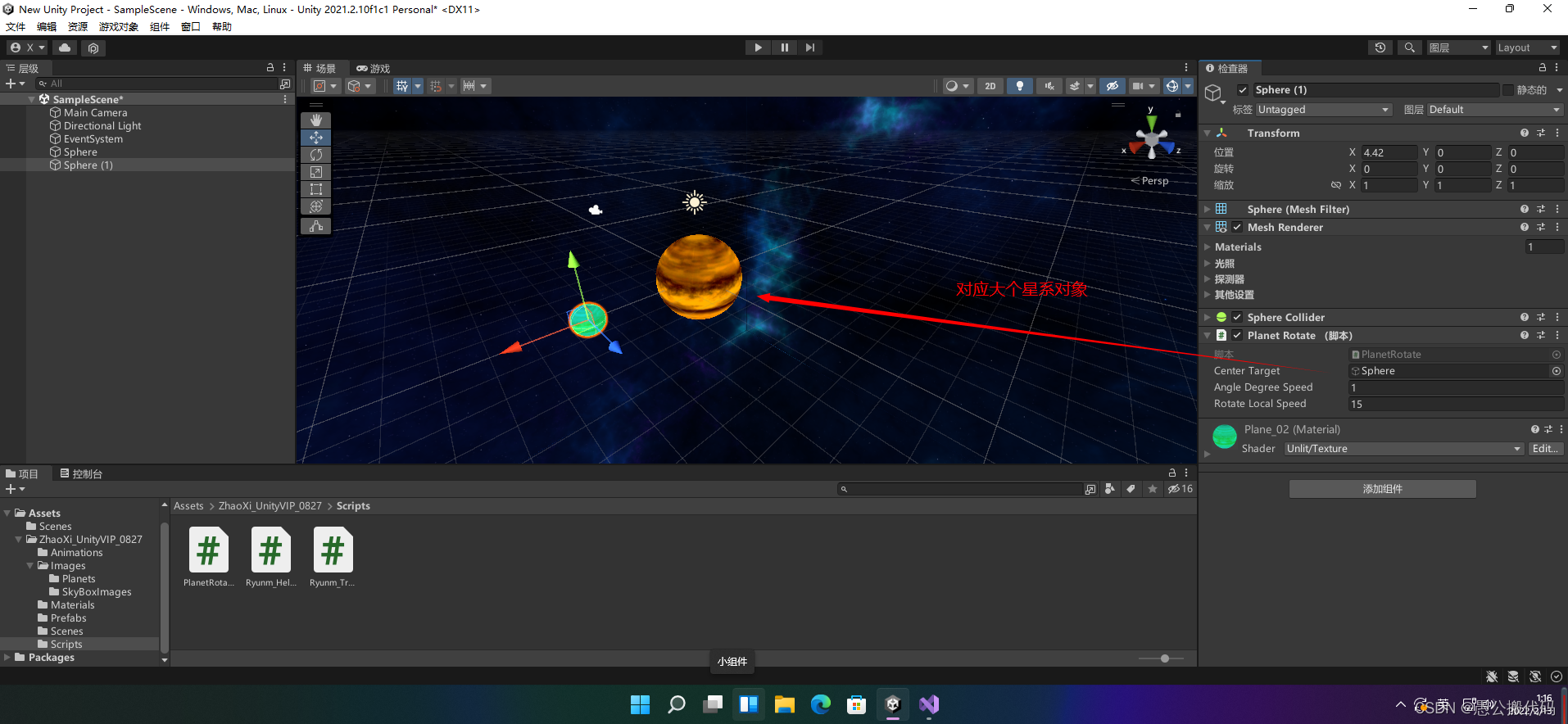Open the 游戏对象 menu

coord(119,27)
